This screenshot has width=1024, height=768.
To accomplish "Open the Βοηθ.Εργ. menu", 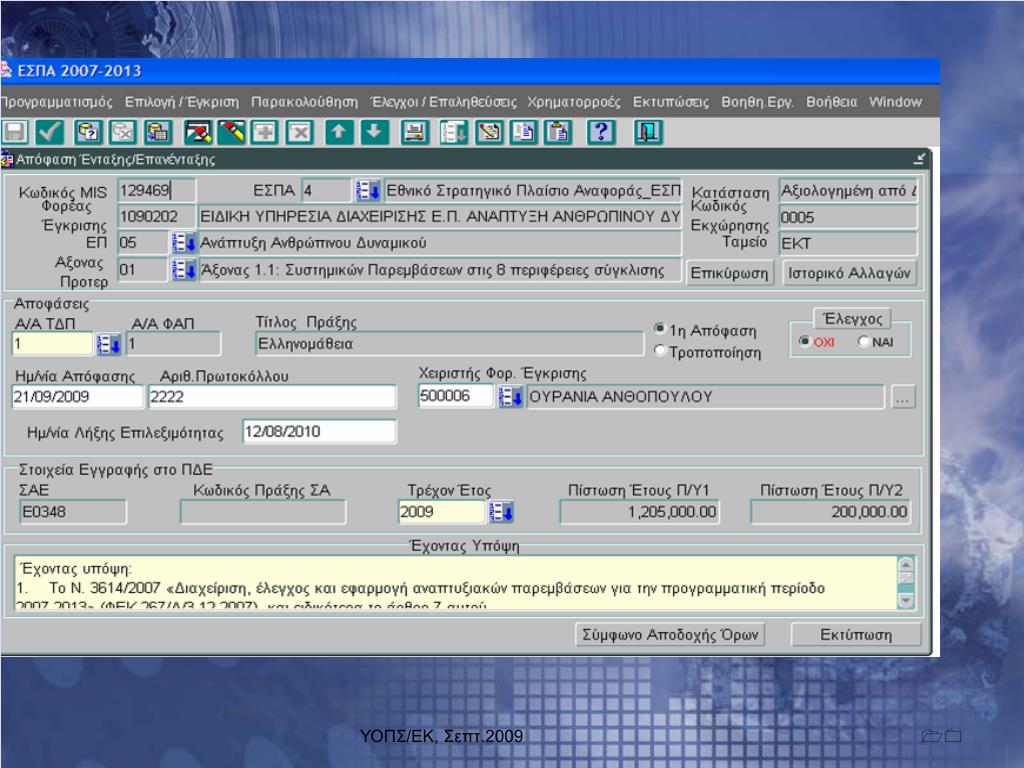I will click(758, 102).
